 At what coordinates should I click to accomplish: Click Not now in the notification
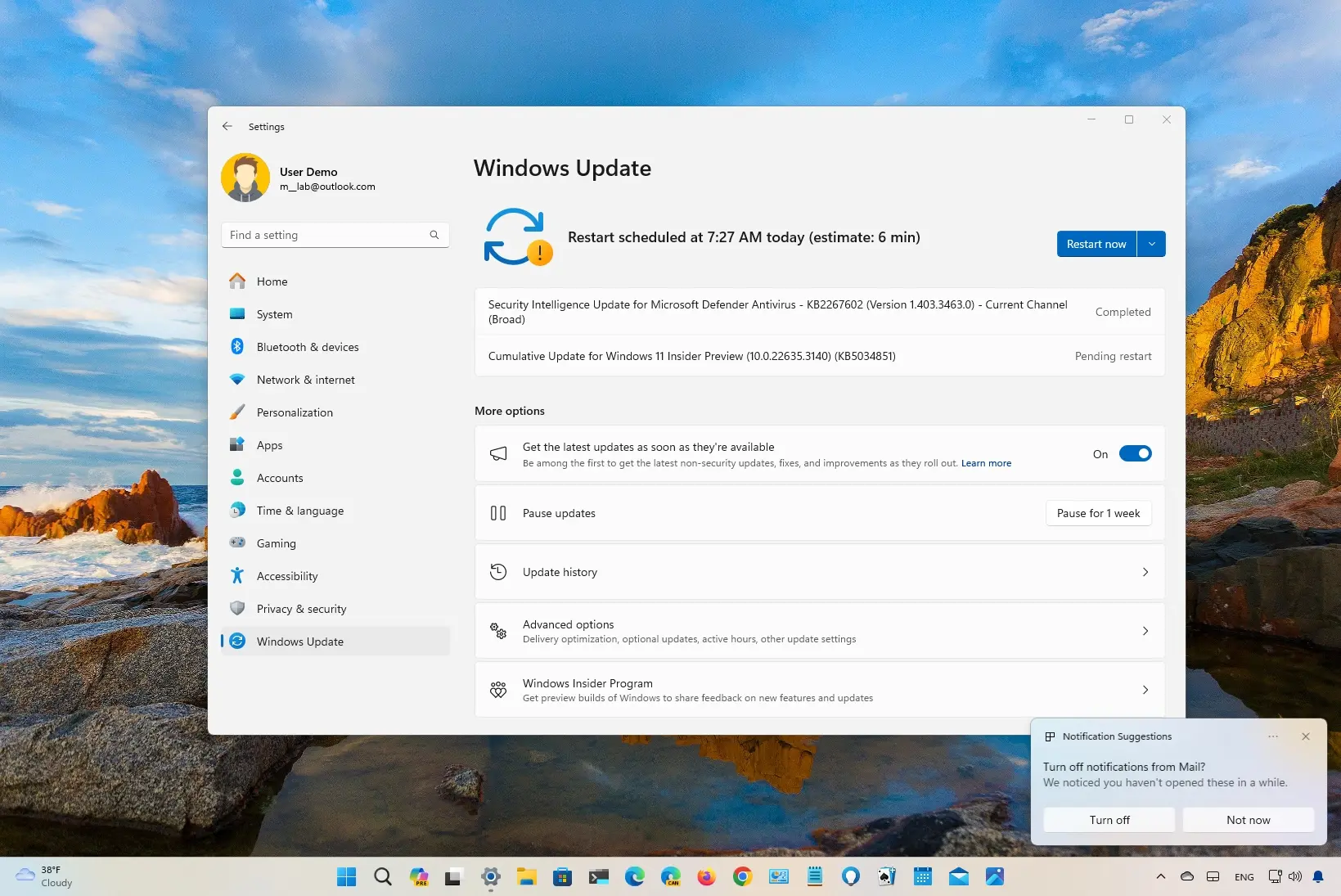[x=1249, y=820]
